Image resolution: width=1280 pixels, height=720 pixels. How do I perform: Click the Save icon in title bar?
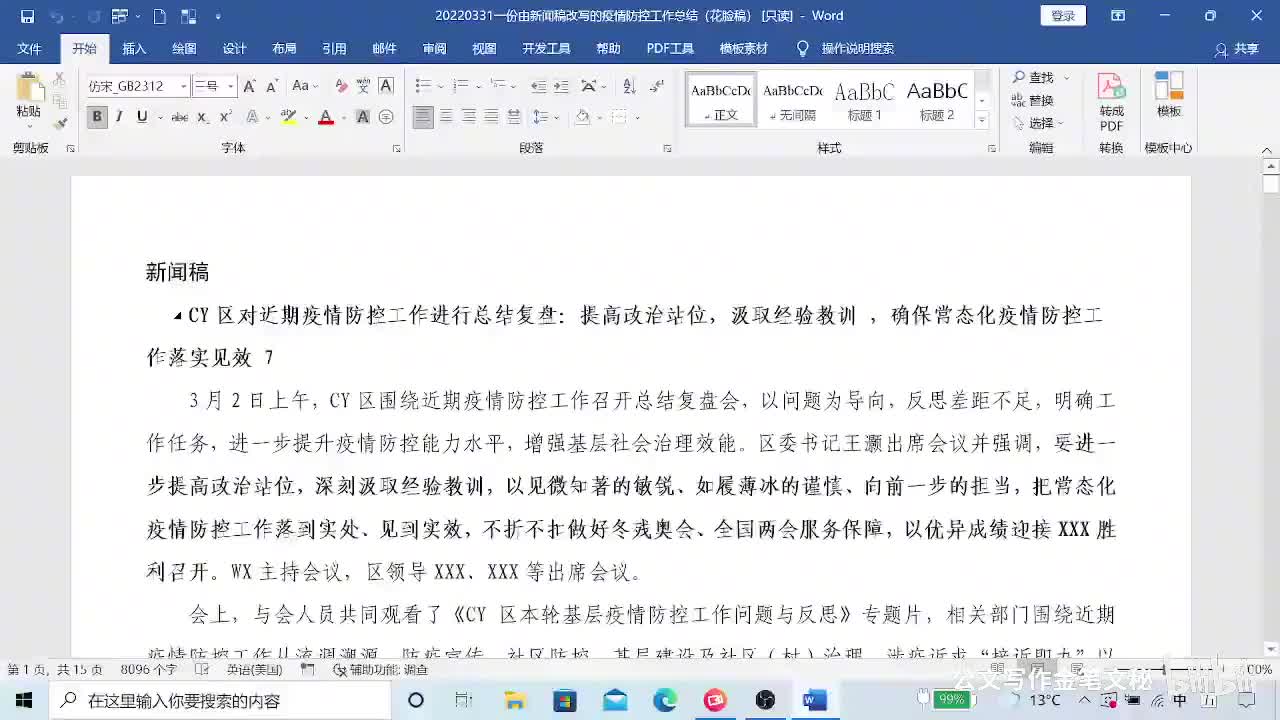coord(27,16)
